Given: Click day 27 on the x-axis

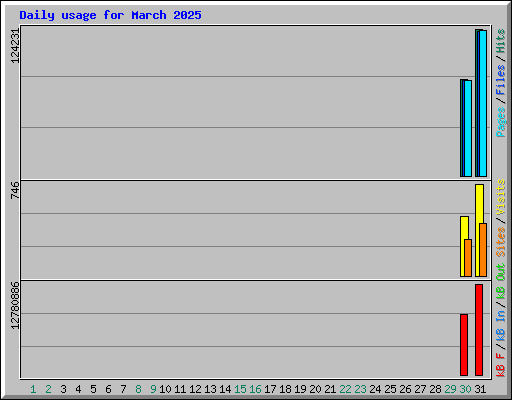Looking at the screenshot, I should click(420, 389).
